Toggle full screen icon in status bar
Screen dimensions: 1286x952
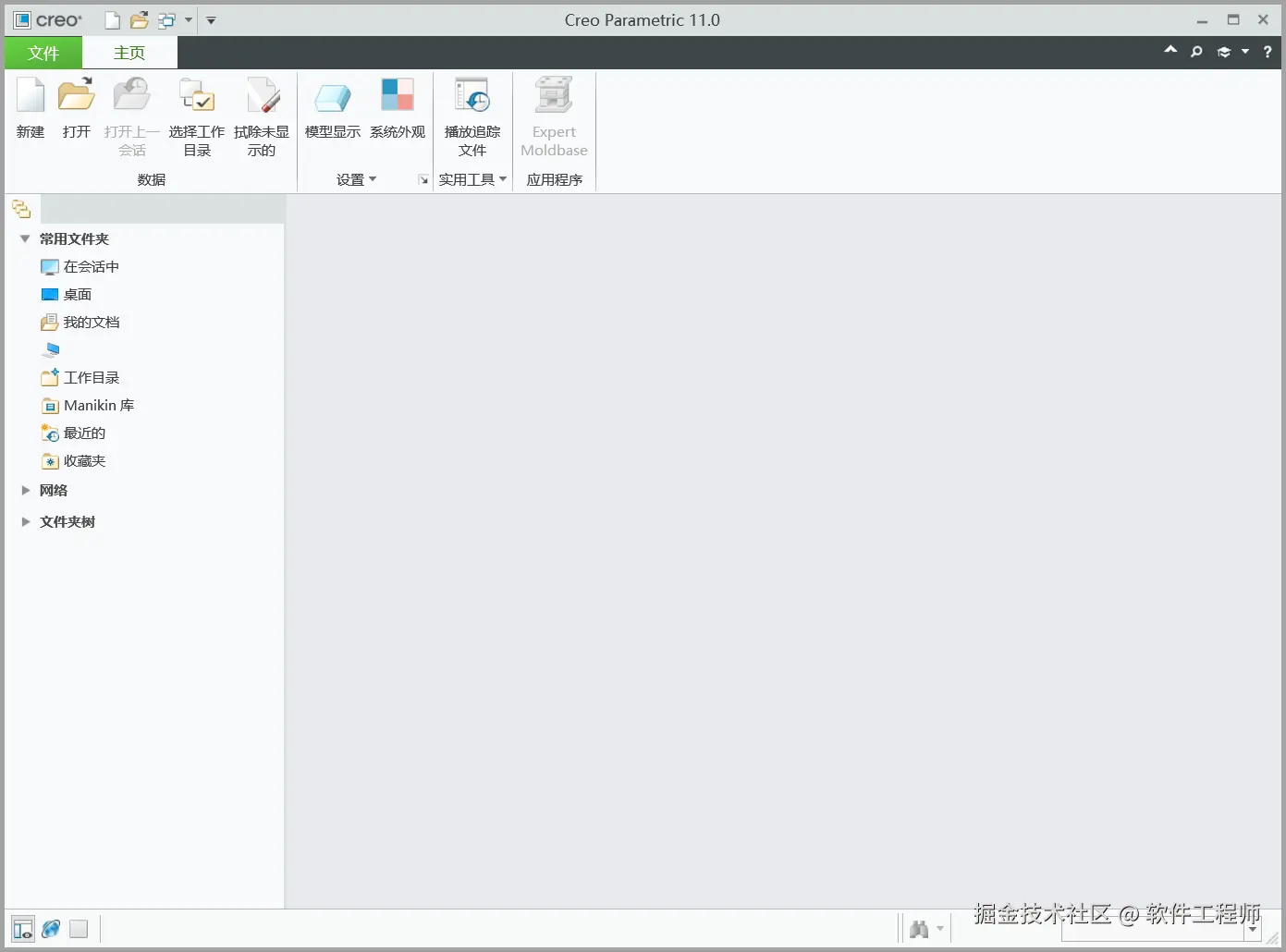[x=79, y=929]
